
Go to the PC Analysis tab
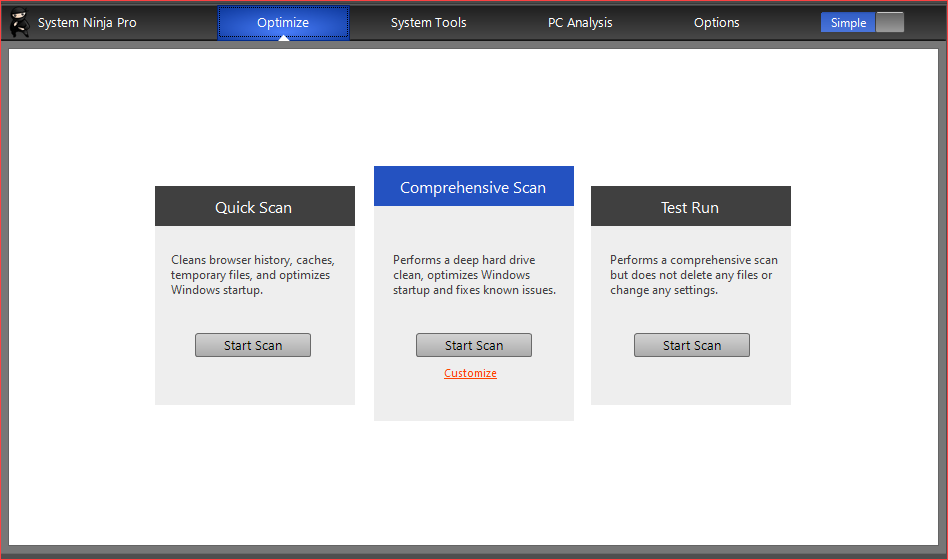[580, 23]
